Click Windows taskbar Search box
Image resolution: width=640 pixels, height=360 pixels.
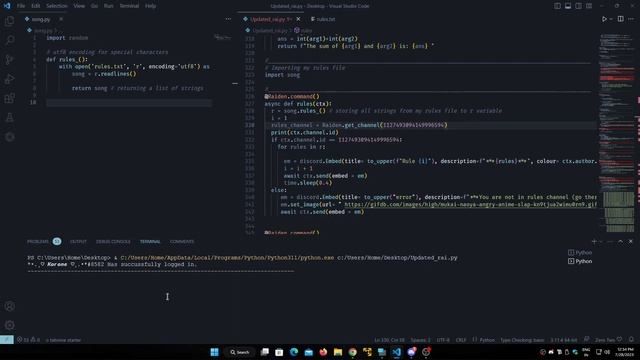coord(240,352)
